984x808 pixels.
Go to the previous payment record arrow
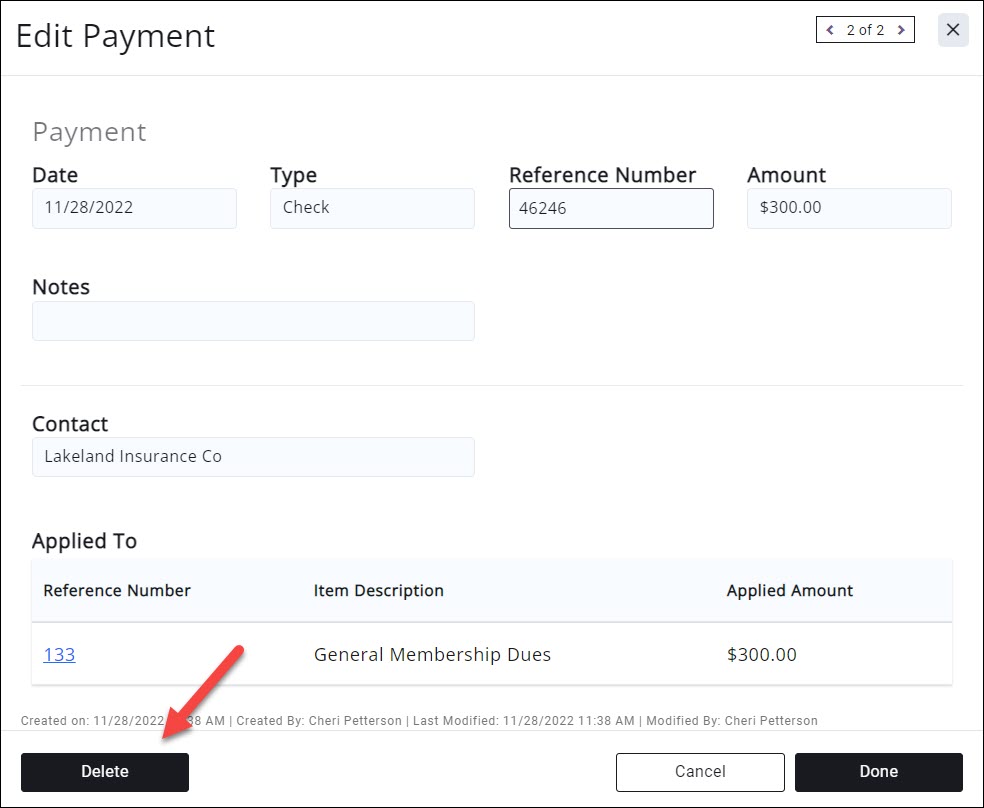click(830, 30)
